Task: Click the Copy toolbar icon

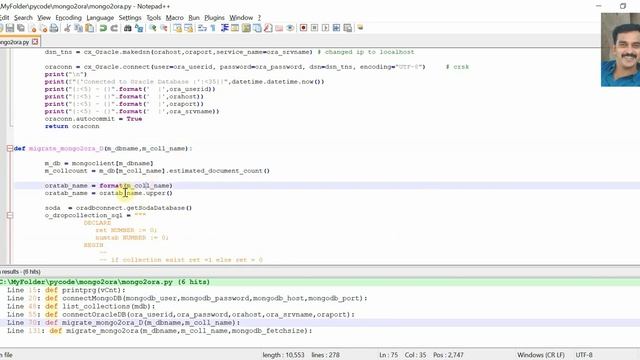Action: (78, 28)
